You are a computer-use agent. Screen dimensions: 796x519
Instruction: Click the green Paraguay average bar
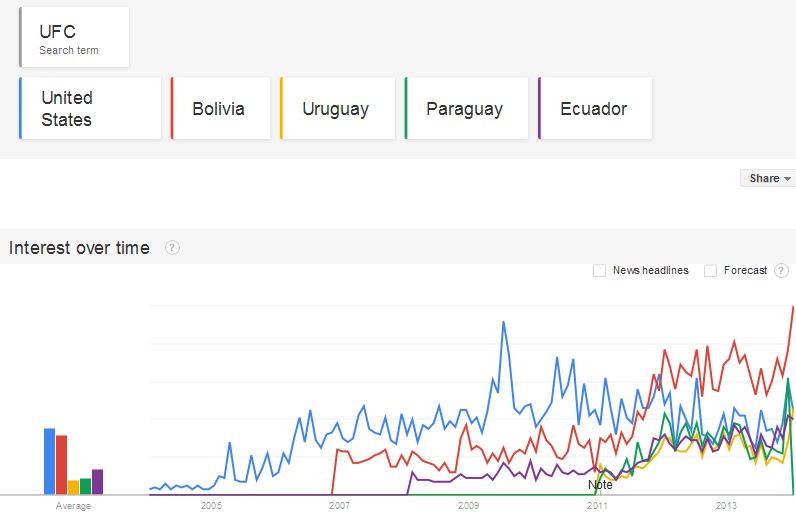[85, 486]
